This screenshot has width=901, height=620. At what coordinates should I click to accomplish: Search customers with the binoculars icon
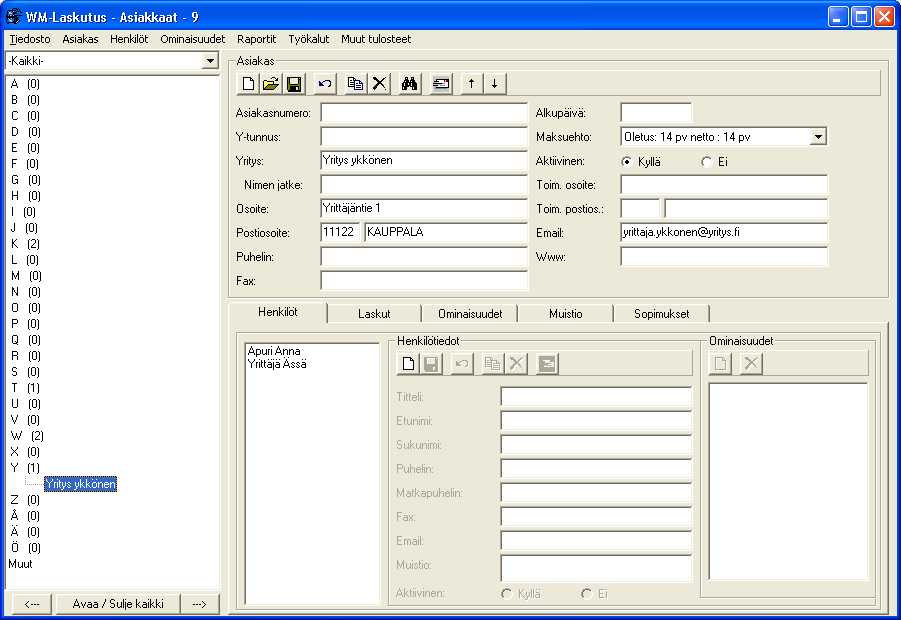pyautogui.click(x=409, y=84)
